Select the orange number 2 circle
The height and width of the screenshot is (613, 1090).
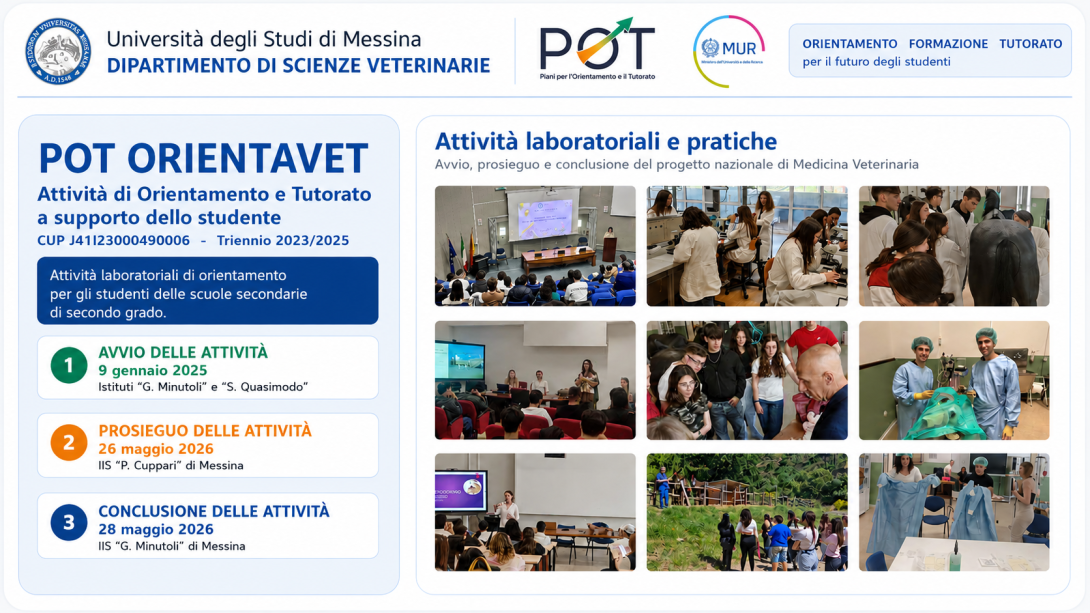pos(69,443)
